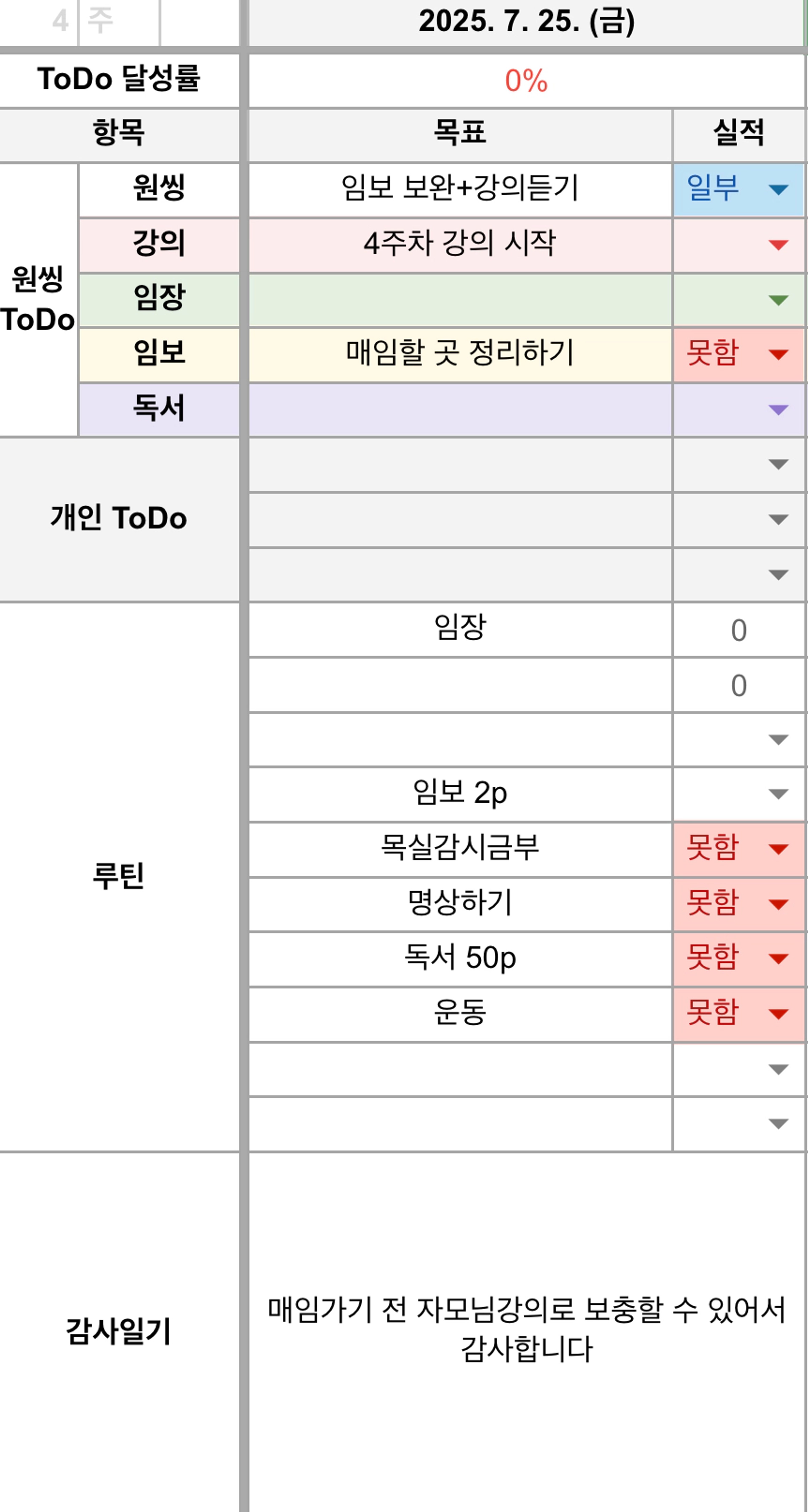Select the 0% ToDo 달성률 cell
This screenshot has height=1512, width=808.
point(527,80)
